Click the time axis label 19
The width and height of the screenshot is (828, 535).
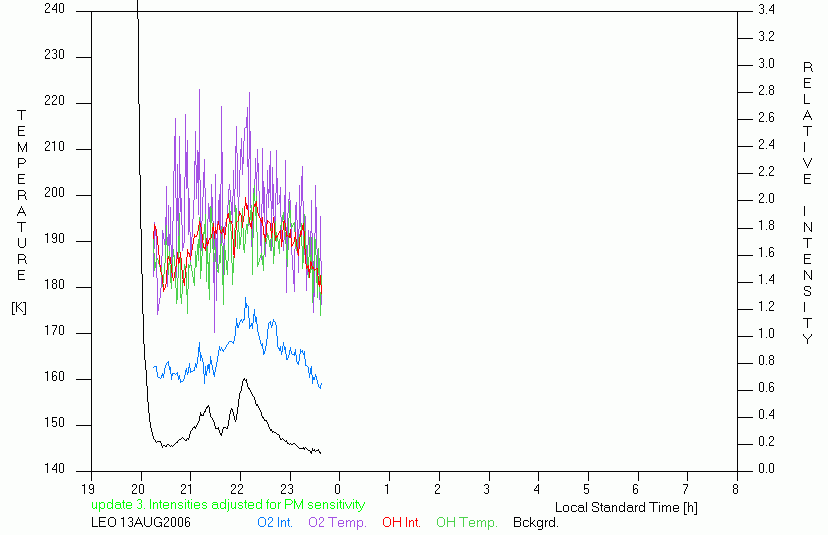[88, 489]
